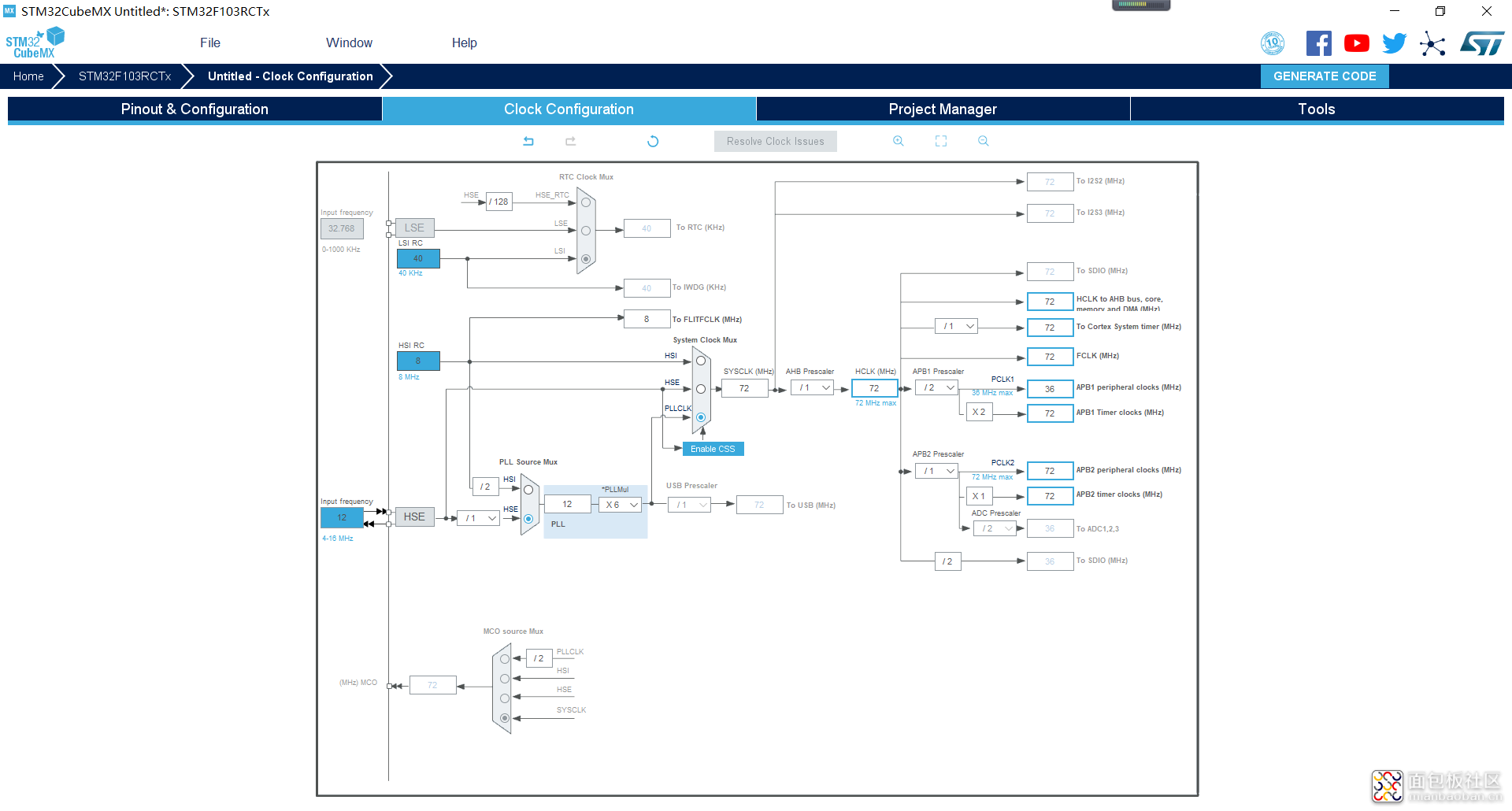
Task: Open the Window menu
Action: click(x=349, y=43)
